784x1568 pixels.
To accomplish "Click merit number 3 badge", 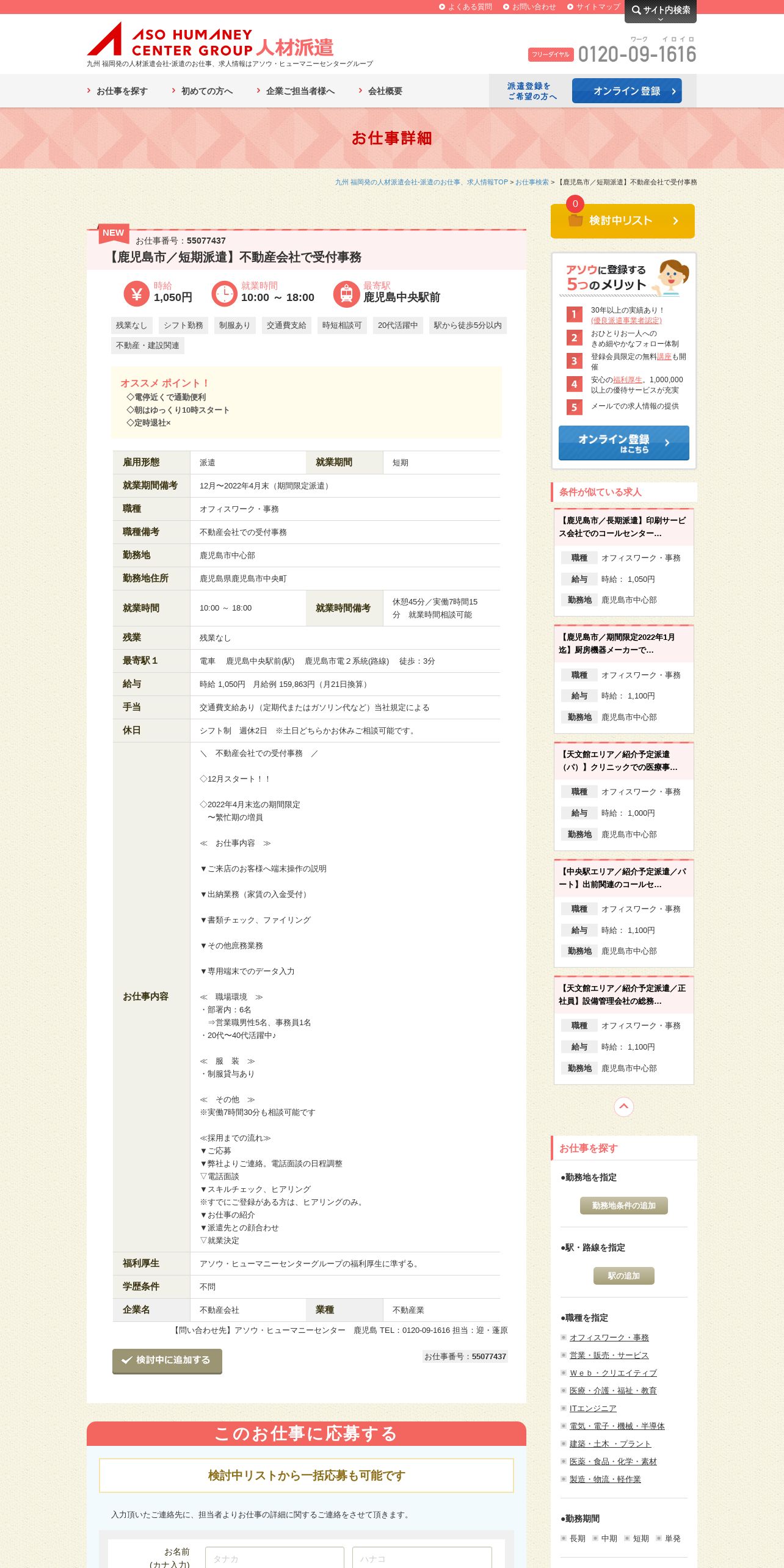I will (574, 361).
